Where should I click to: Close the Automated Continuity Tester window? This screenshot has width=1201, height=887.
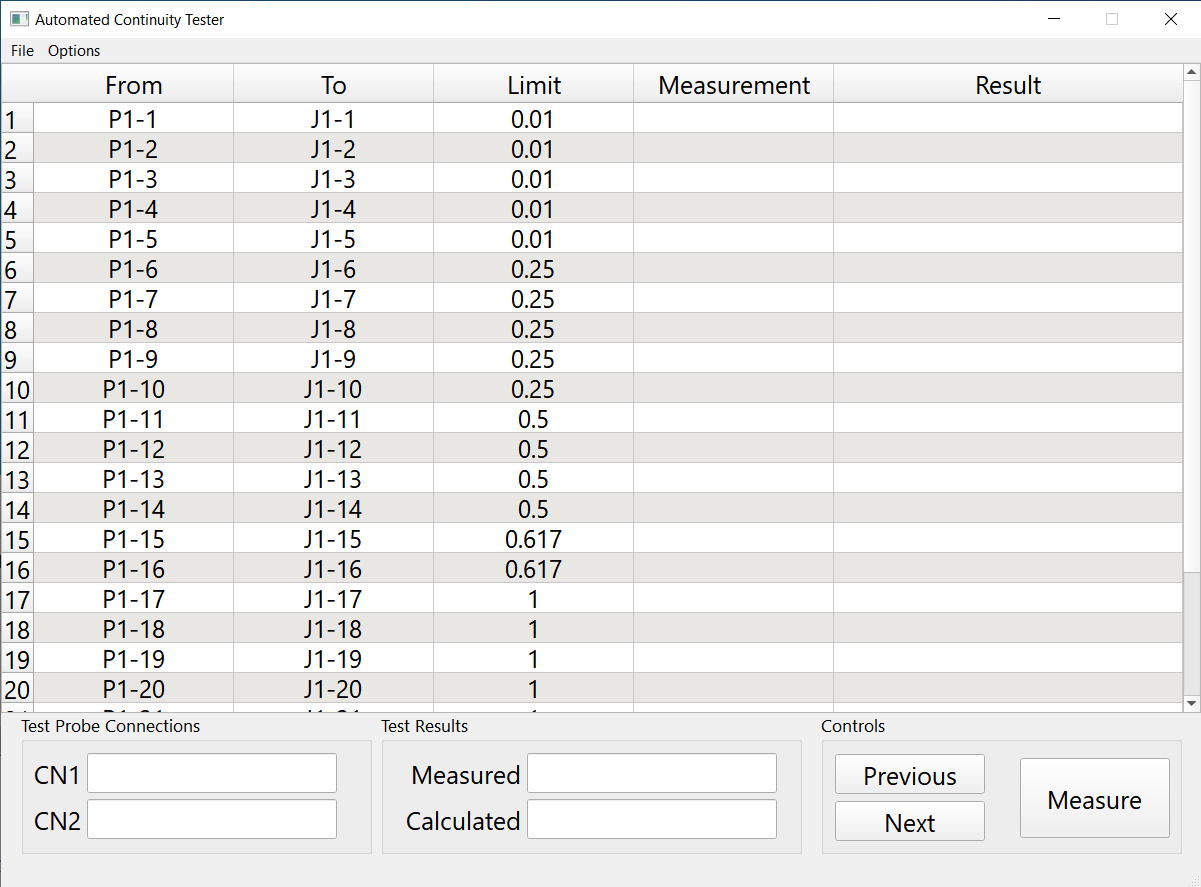[x=1170, y=19]
